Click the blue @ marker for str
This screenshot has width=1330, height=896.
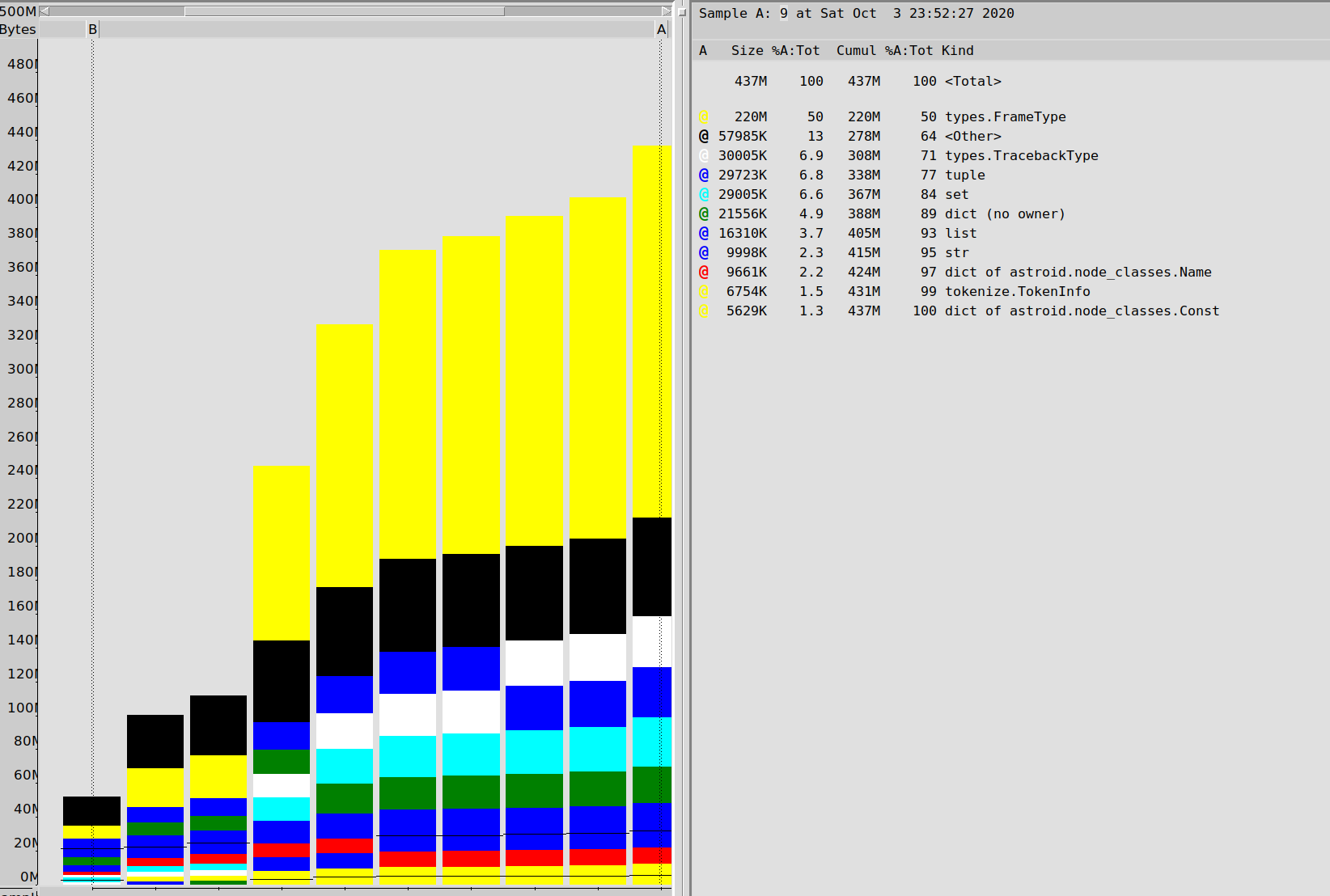click(x=704, y=253)
